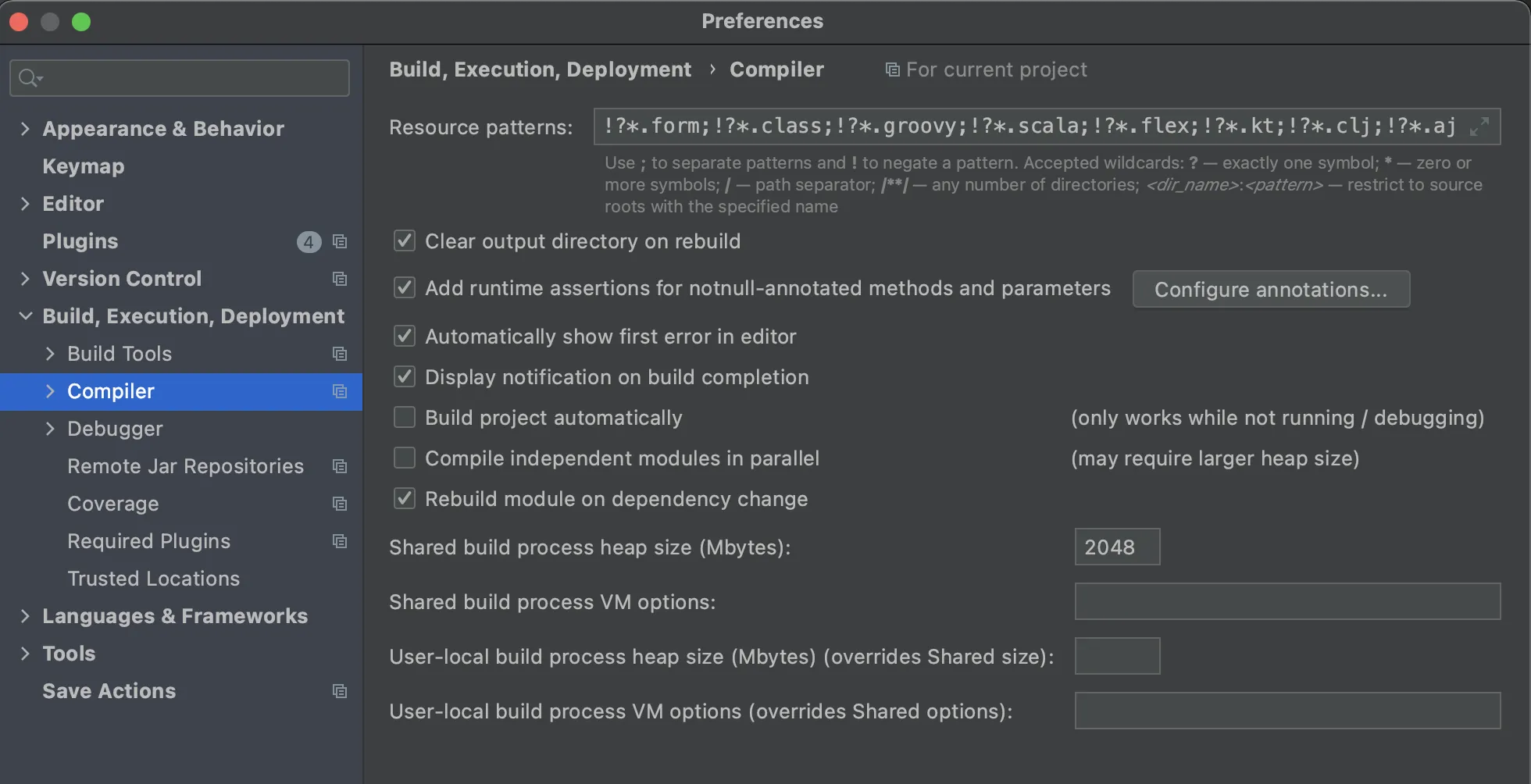Image resolution: width=1531 pixels, height=784 pixels.
Task: Click the Shared build process heap size field
Action: click(1117, 547)
